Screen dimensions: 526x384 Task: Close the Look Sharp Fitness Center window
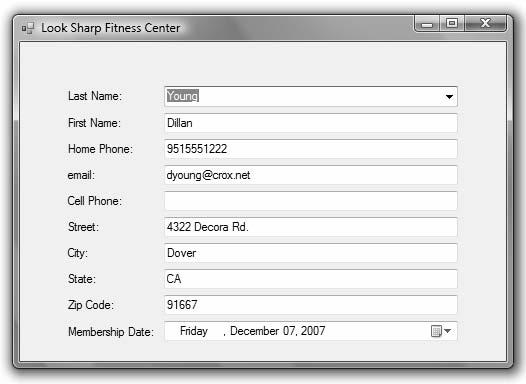point(485,23)
